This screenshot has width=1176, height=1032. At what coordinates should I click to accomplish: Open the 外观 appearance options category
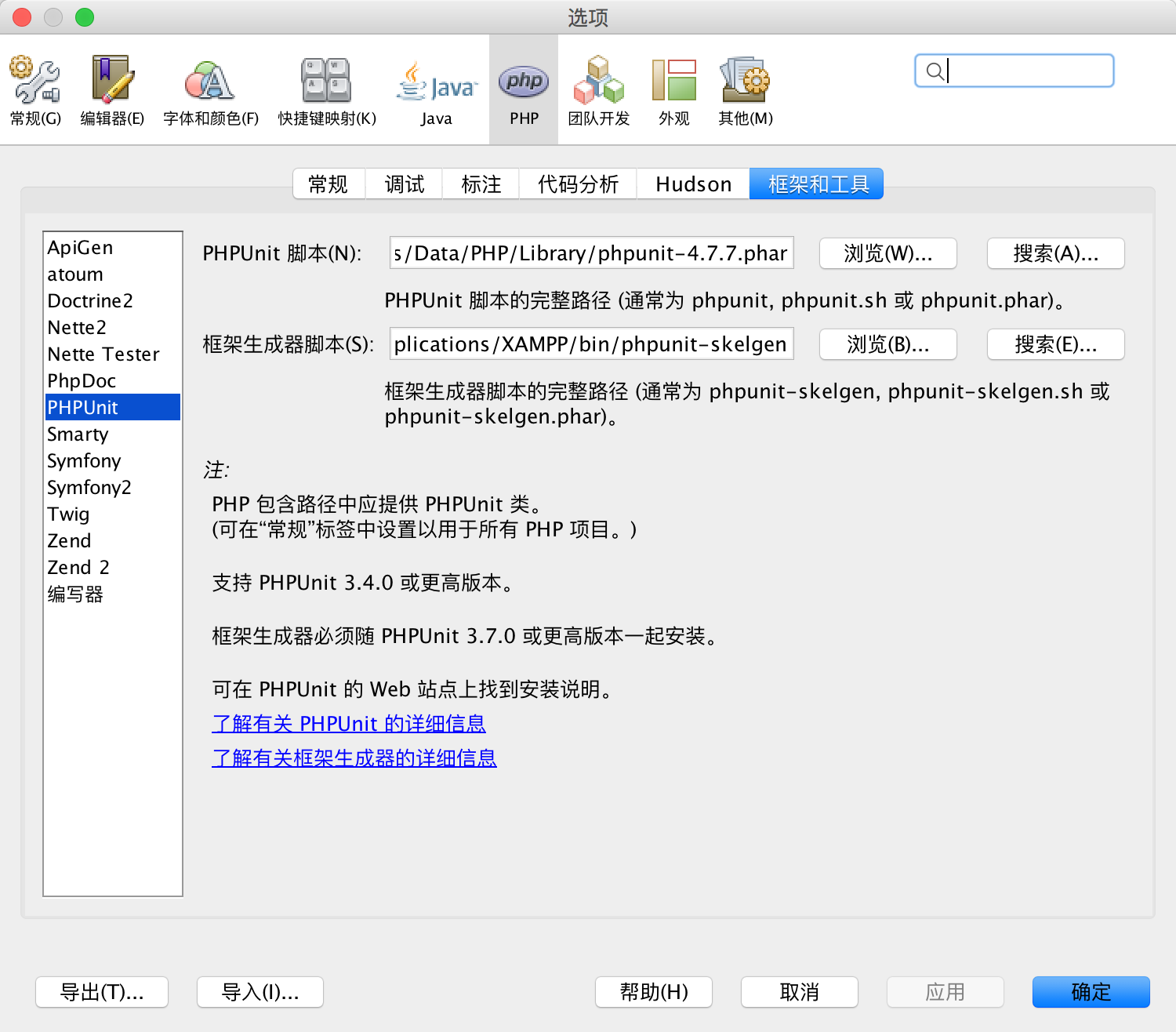674,90
